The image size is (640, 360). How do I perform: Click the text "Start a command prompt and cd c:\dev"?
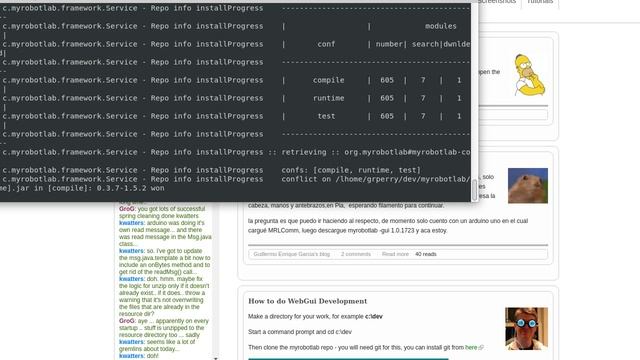[x=300, y=332]
